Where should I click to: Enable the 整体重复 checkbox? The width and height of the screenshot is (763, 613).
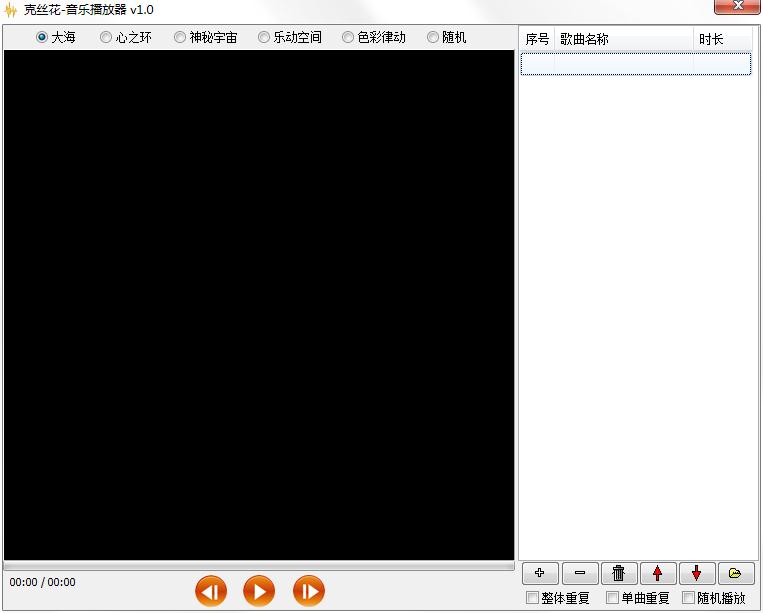[x=533, y=598]
